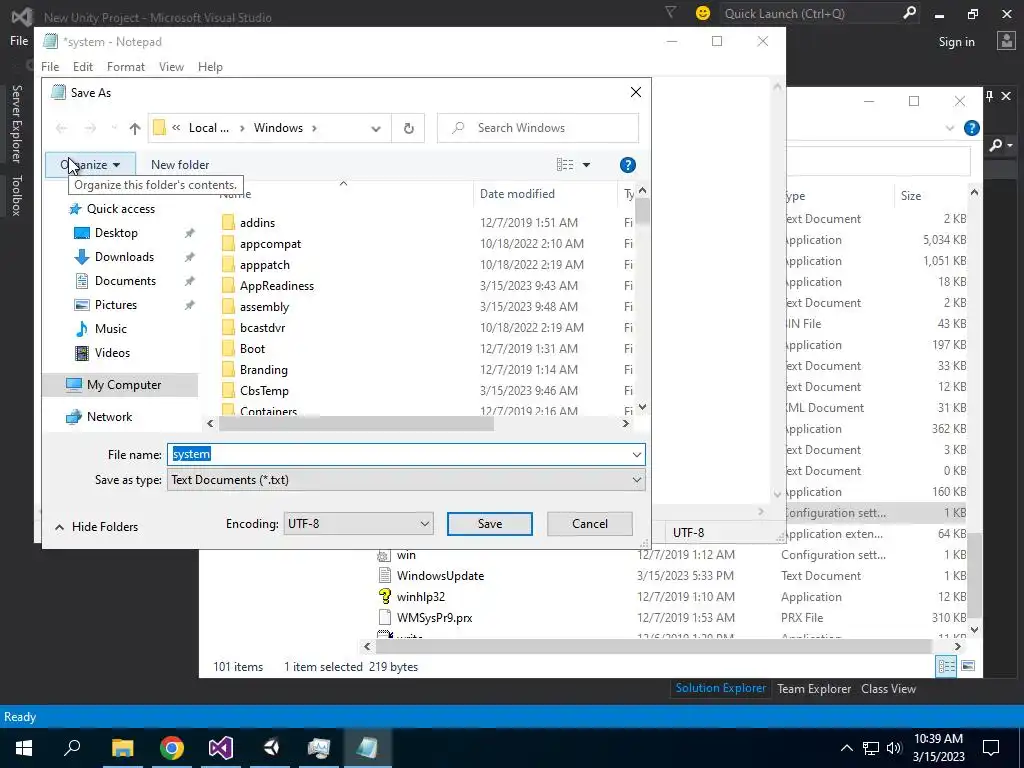Select Quick access in the navigation pane
Screen dimensions: 1024x768
point(121,209)
